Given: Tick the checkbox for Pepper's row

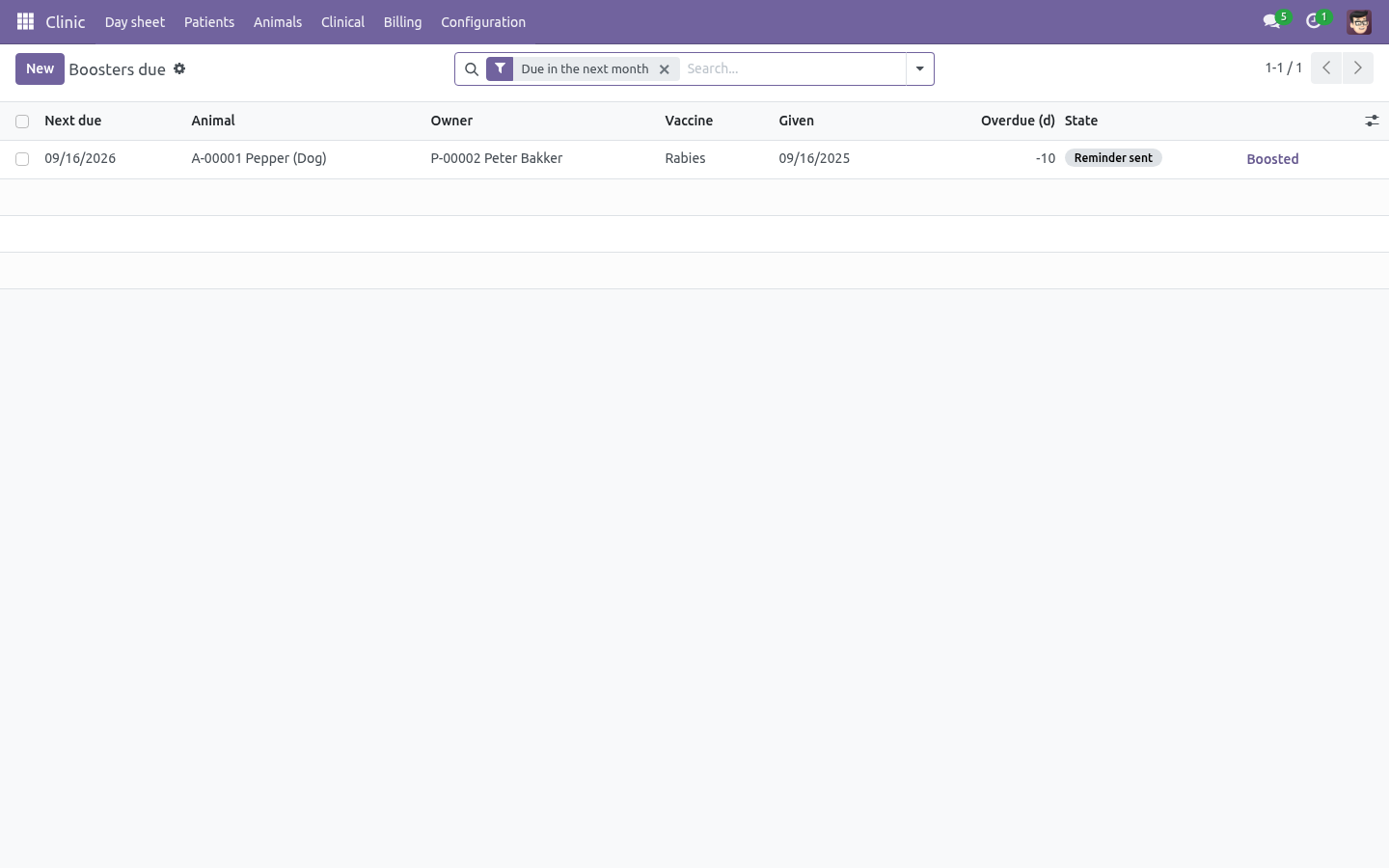Looking at the screenshot, I should (22, 159).
